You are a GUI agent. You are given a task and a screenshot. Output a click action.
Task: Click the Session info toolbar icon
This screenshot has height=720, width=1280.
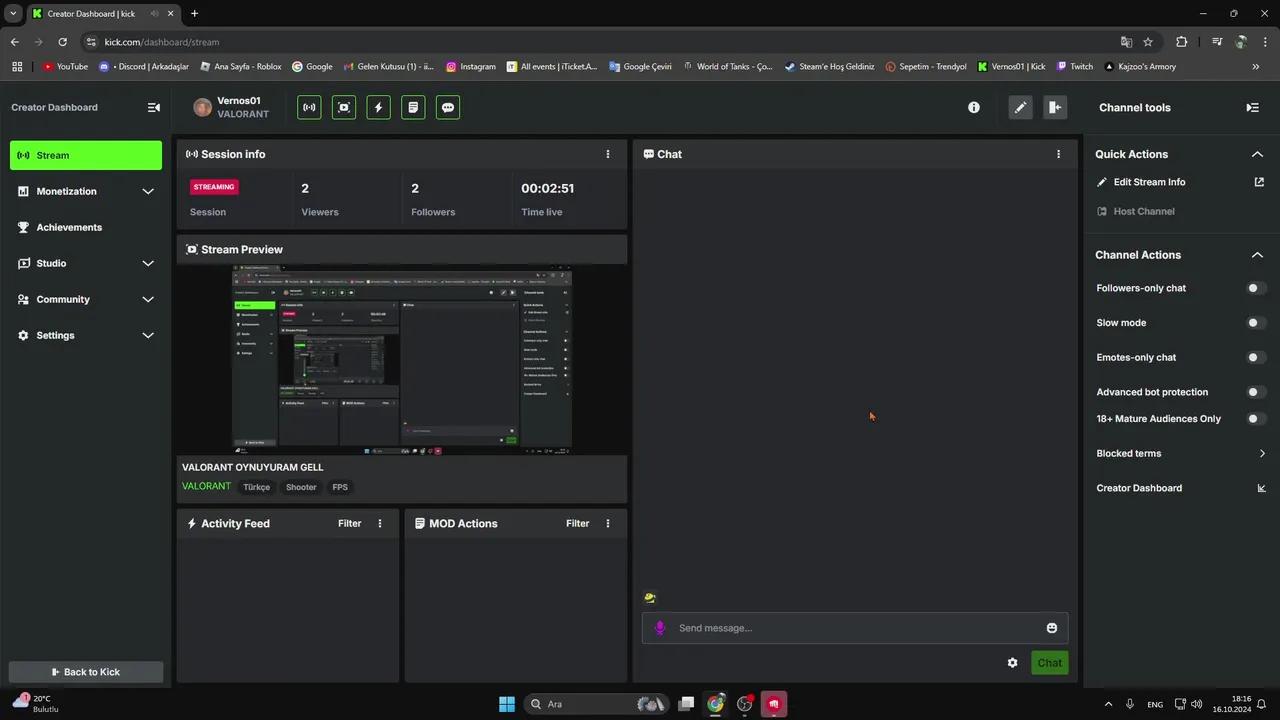click(310, 107)
